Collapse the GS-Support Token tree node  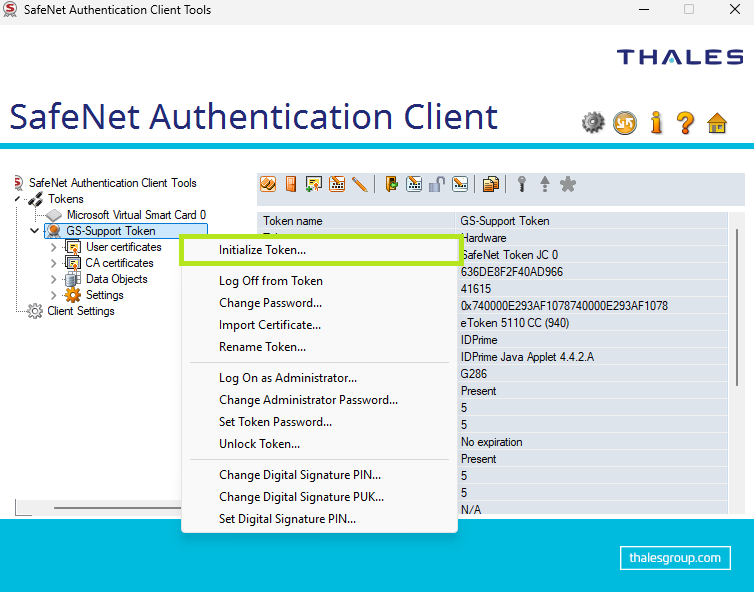click(34, 231)
